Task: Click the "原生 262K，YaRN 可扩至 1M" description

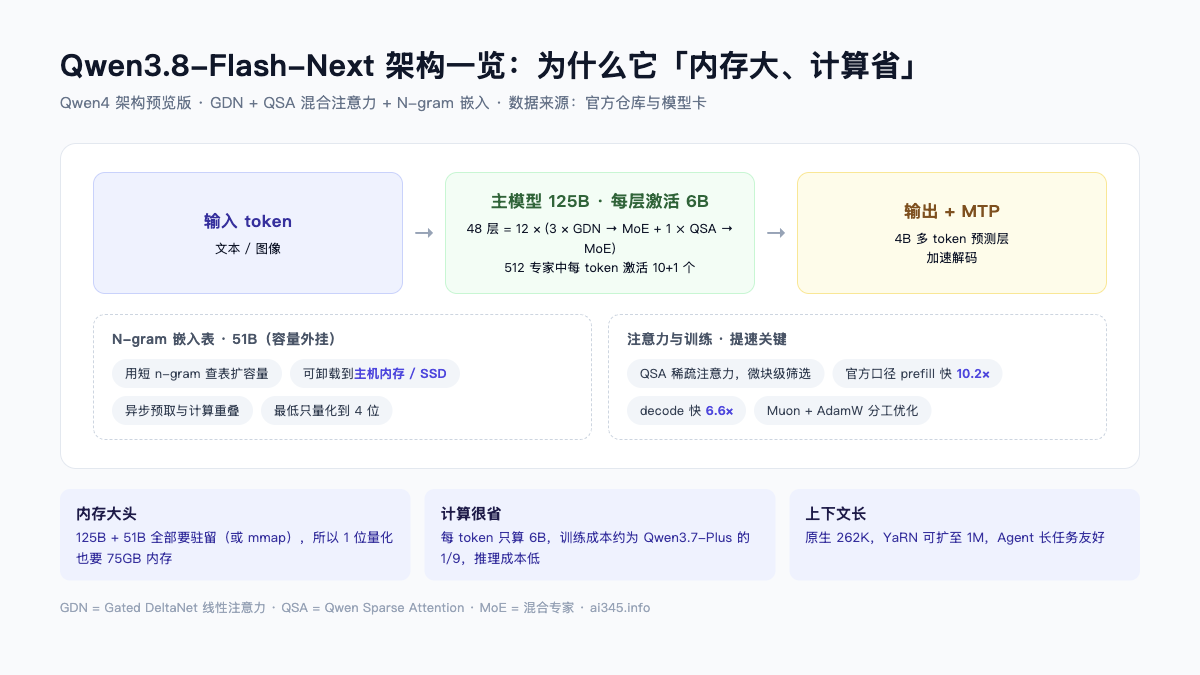Action: coord(955,538)
